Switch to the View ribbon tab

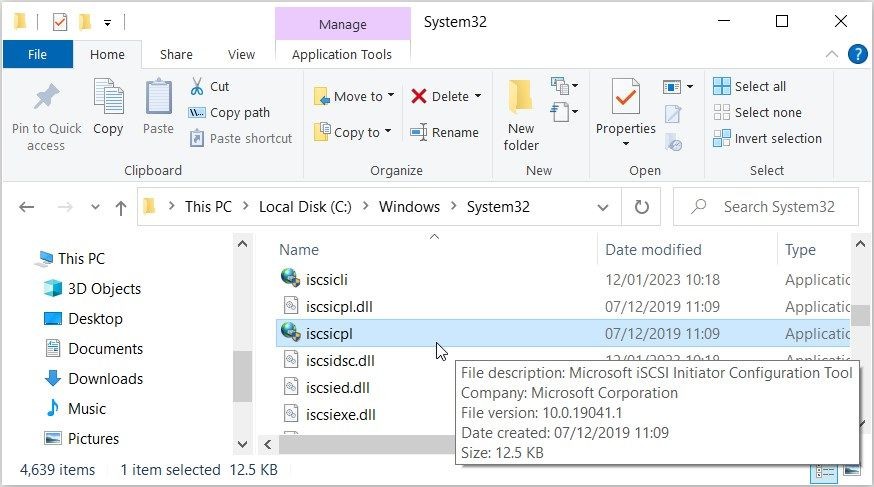click(241, 55)
